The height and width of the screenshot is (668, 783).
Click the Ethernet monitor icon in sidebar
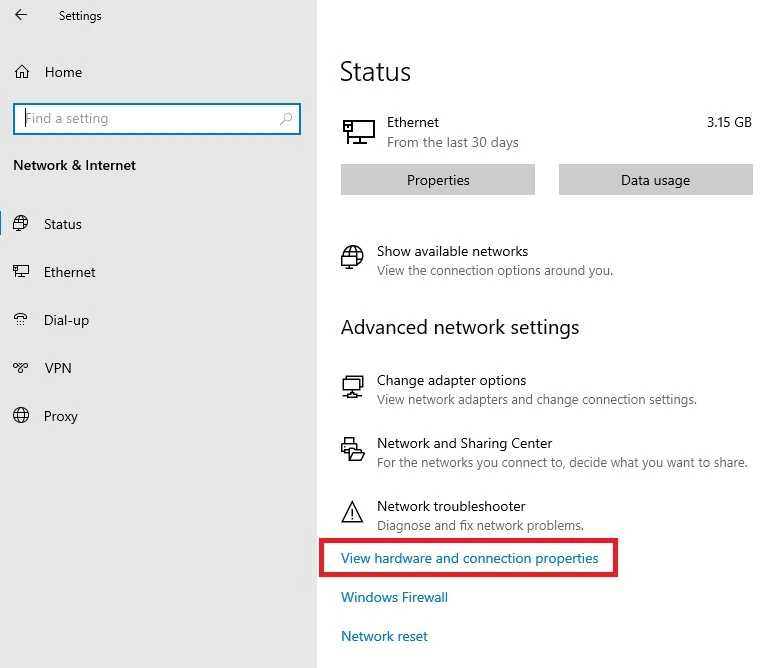tap(20, 271)
